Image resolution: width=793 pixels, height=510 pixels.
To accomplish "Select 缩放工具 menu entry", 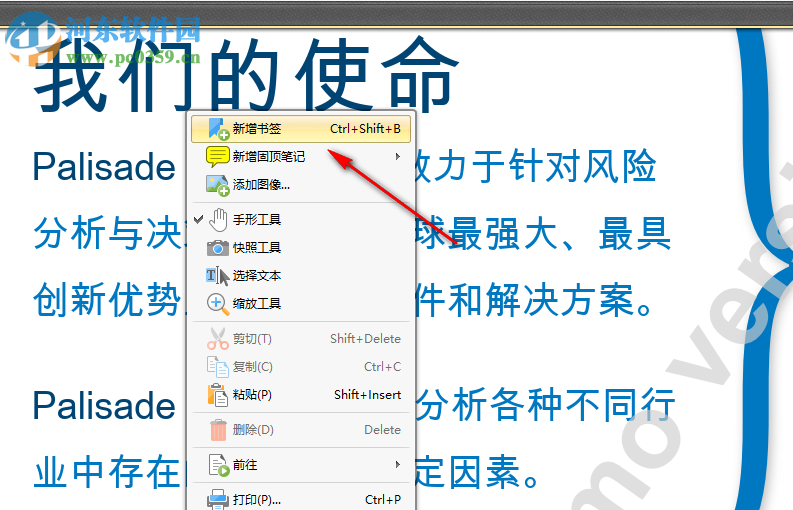I will coord(301,304).
